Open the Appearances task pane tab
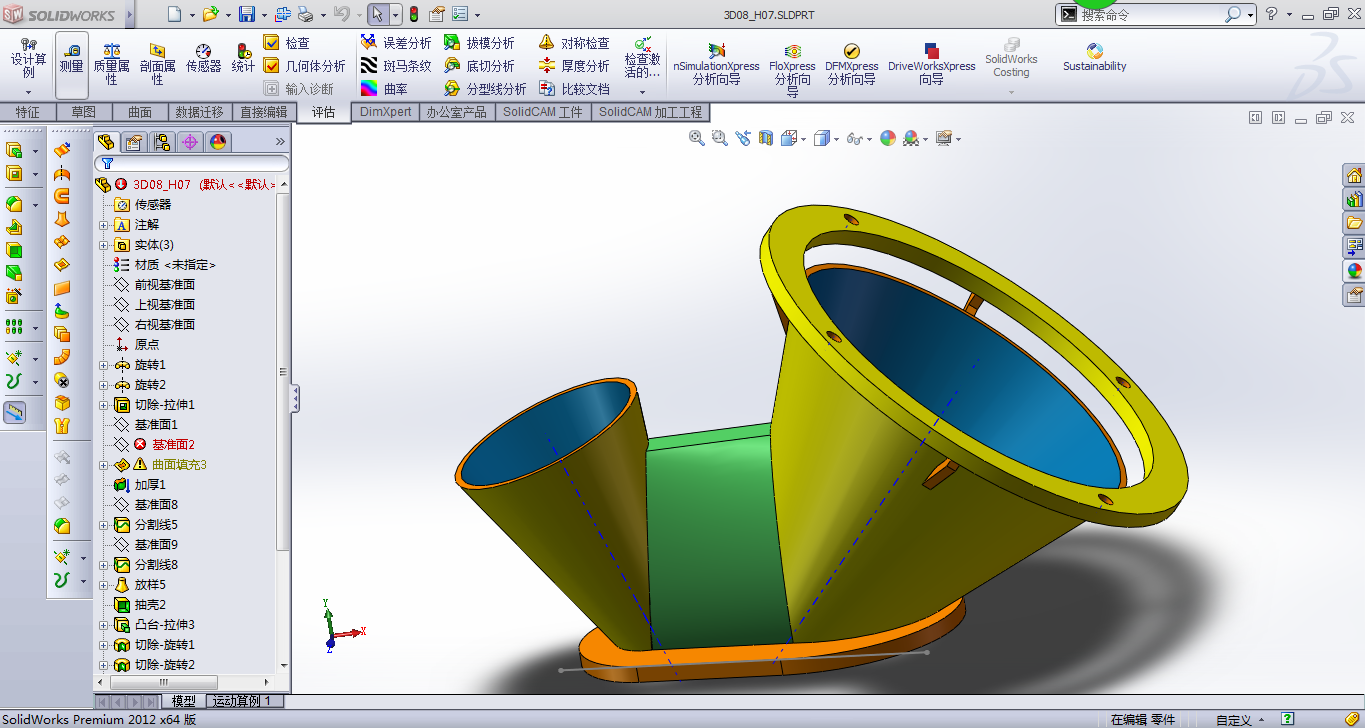The image size is (1365, 728). pyautogui.click(x=1354, y=271)
